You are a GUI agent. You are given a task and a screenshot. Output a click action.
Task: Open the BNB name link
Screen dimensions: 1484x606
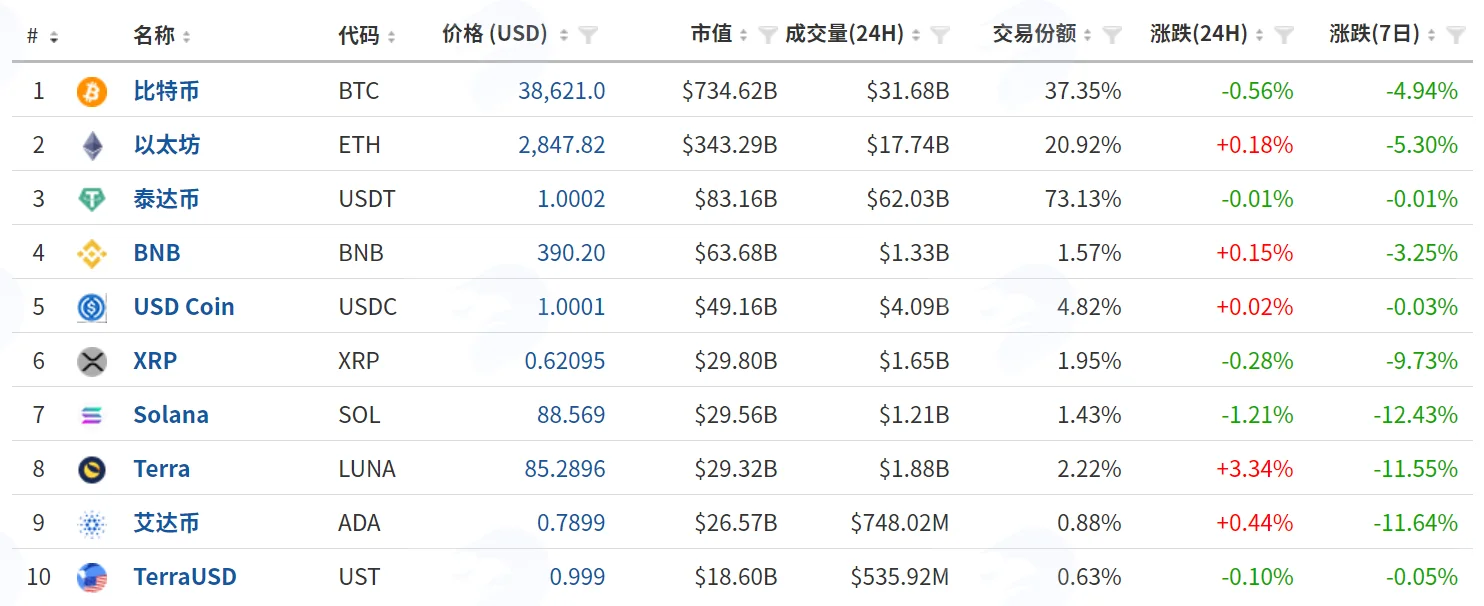click(x=157, y=253)
